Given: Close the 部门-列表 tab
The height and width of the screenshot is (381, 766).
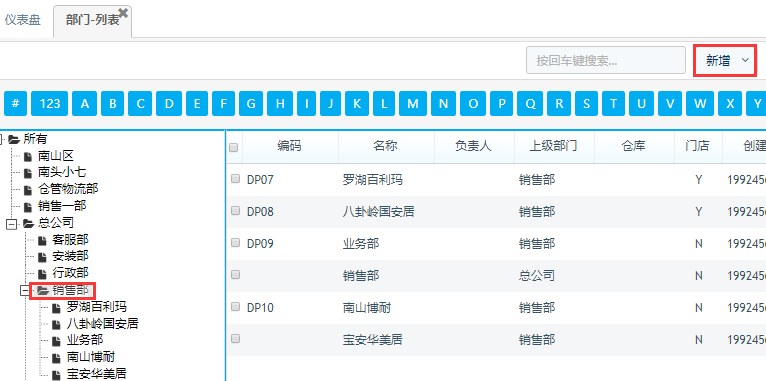Looking at the screenshot, I should (x=123, y=14).
